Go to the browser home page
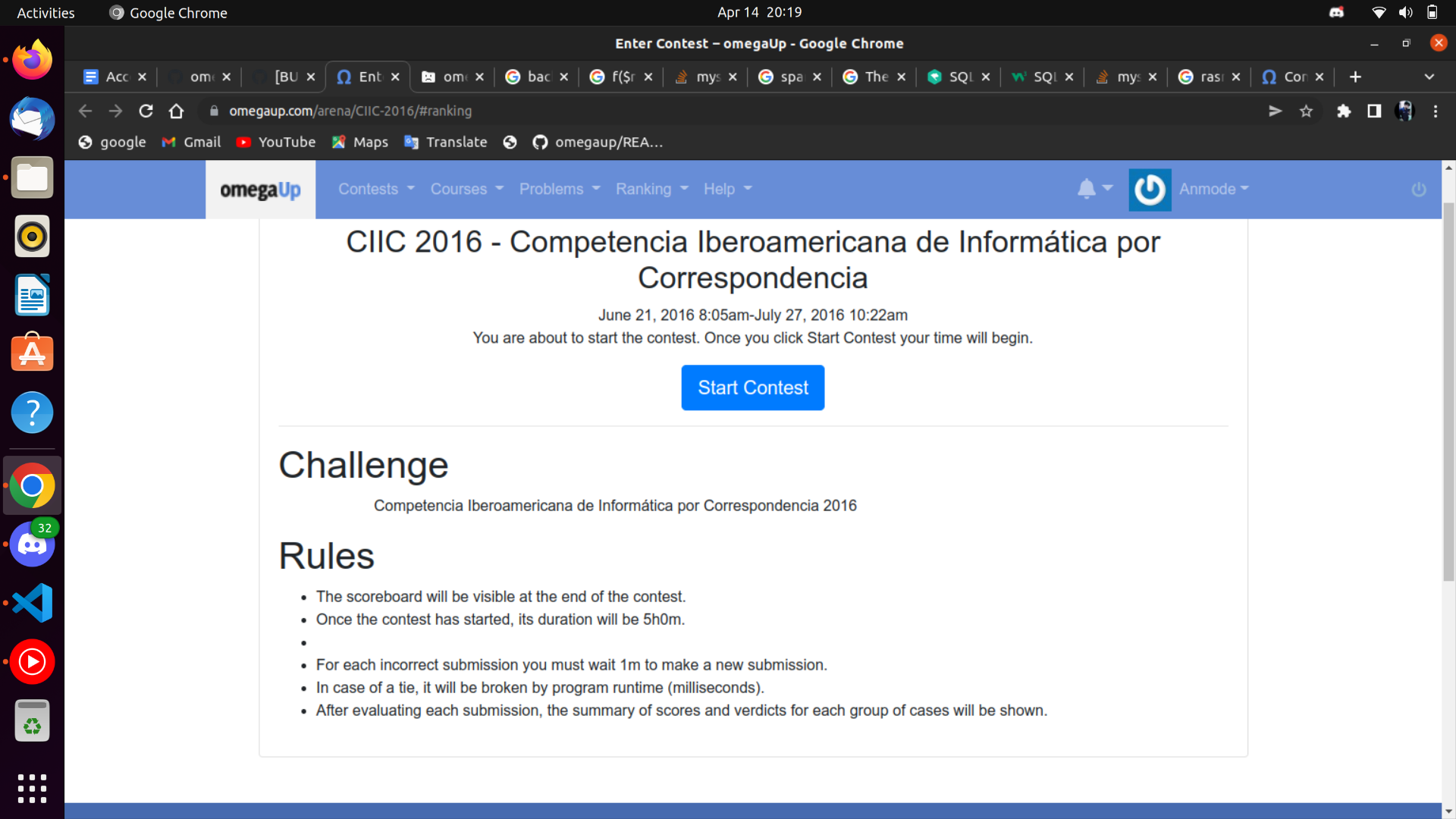Screen dimensions: 1456x819 pos(176,111)
